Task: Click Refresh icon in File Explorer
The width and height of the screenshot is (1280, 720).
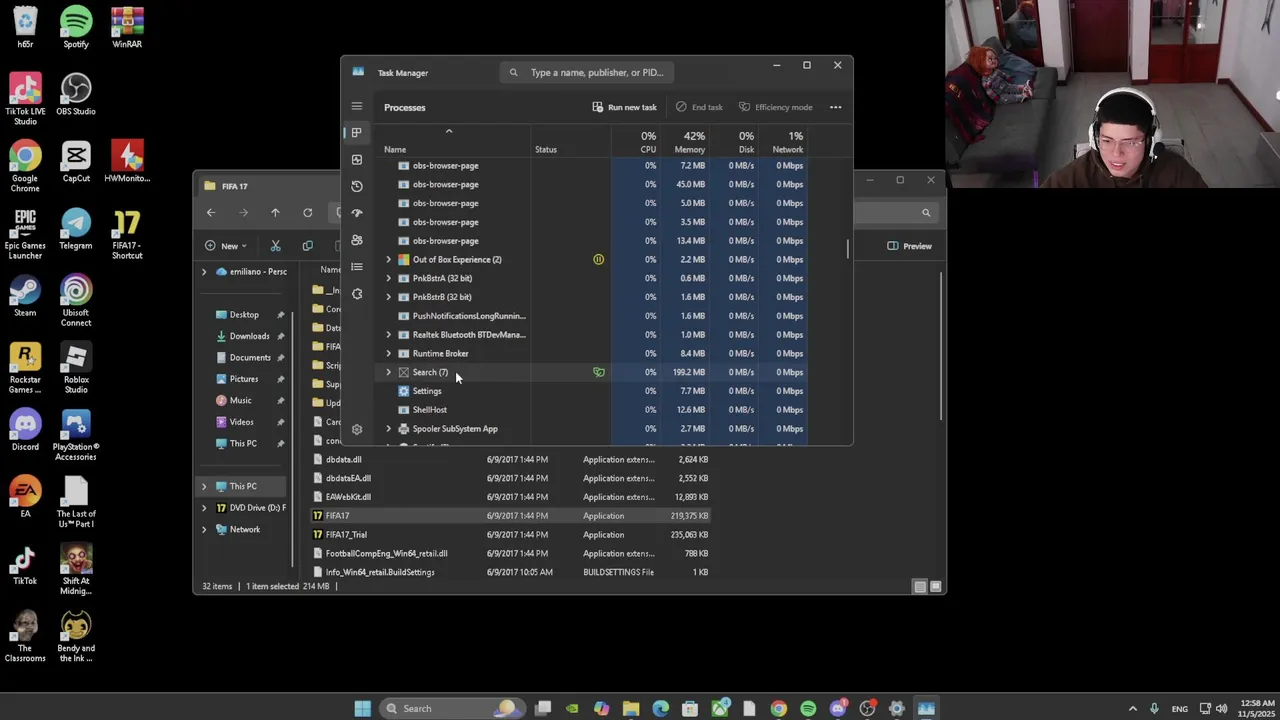Action: pyautogui.click(x=307, y=213)
